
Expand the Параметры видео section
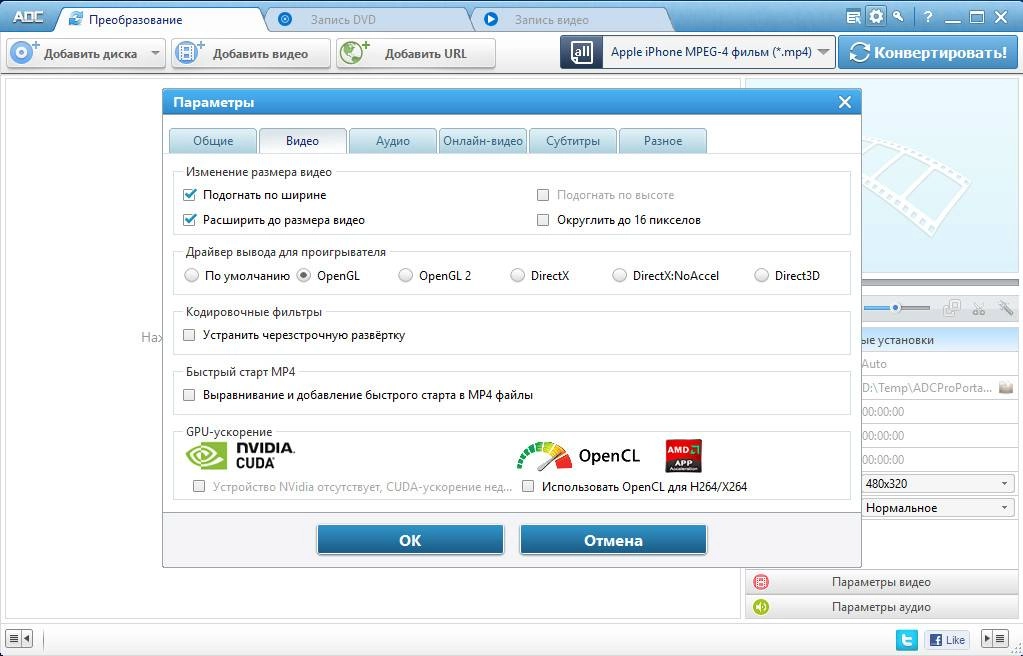[x=881, y=582]
